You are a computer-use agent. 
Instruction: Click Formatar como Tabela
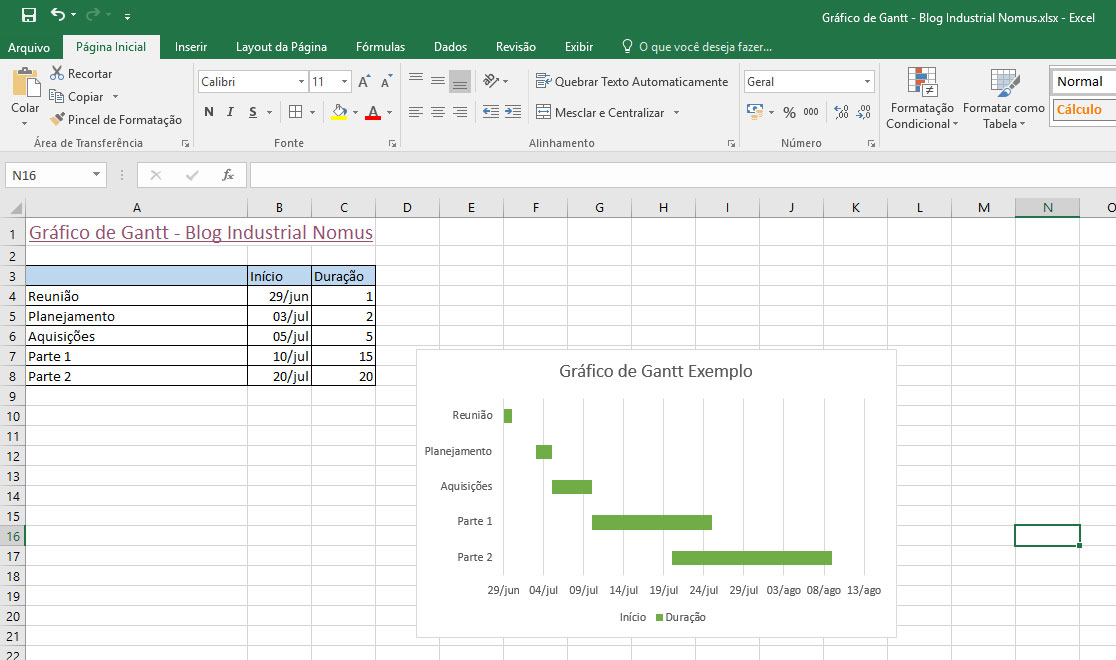pos(1003,97)
